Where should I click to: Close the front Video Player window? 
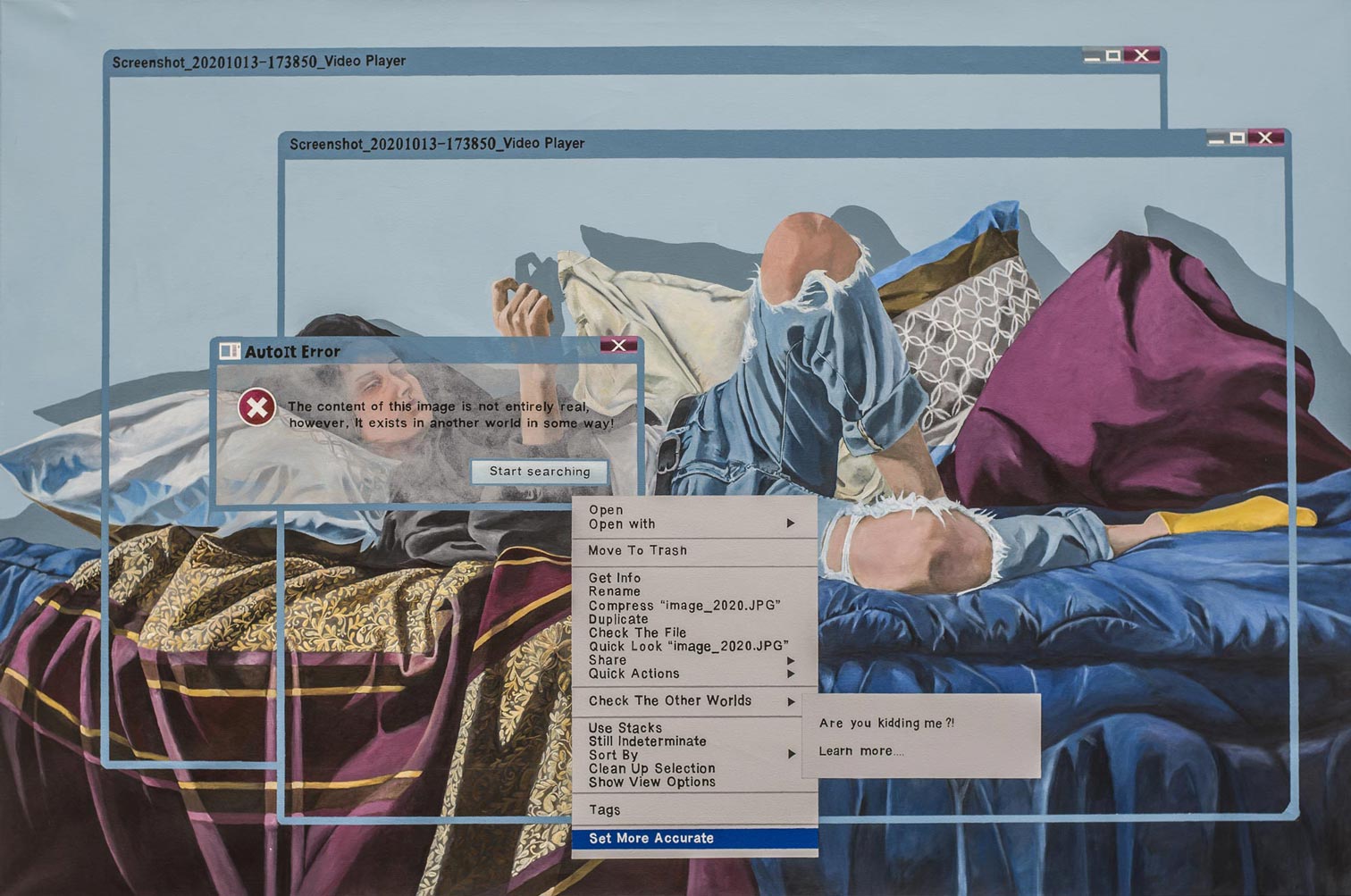point(1266,138)
